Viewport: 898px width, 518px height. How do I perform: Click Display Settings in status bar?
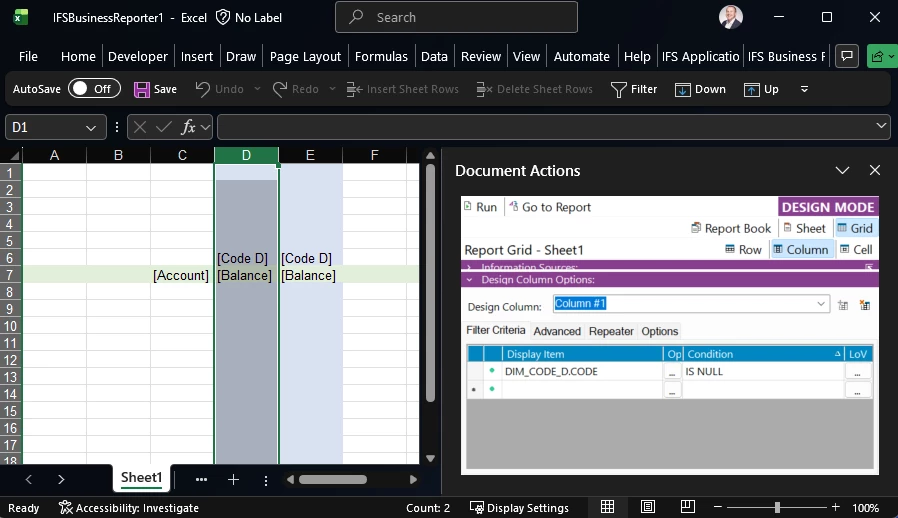(x=519, y=508)
